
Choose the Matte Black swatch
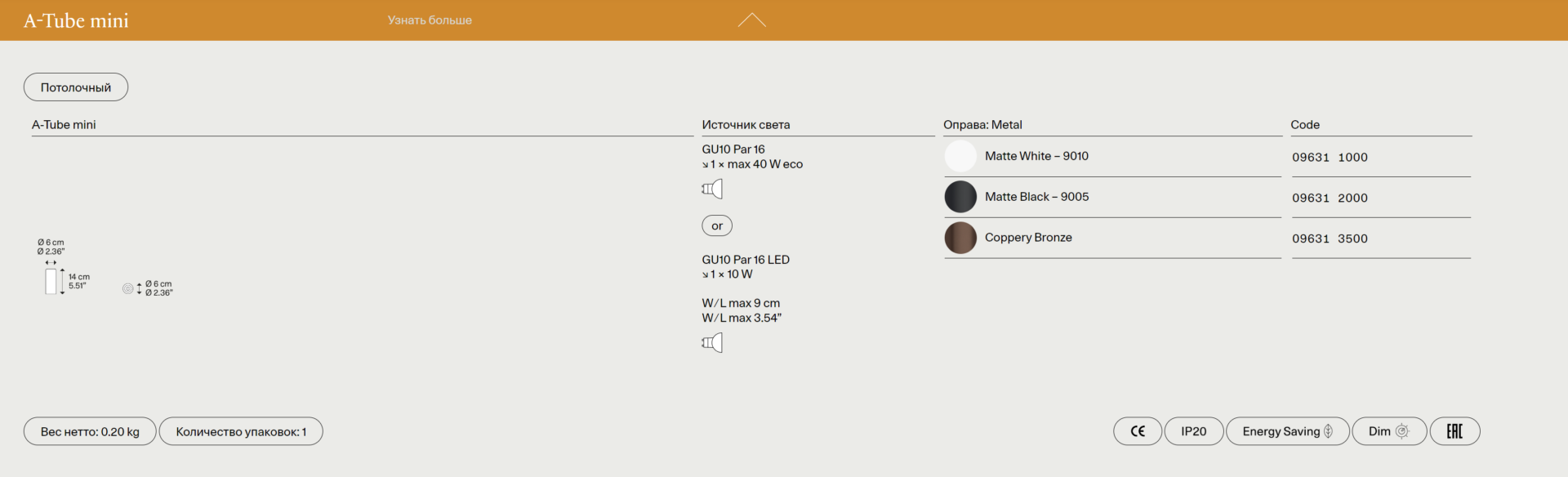pyautogui.click(x=960, y=197)
